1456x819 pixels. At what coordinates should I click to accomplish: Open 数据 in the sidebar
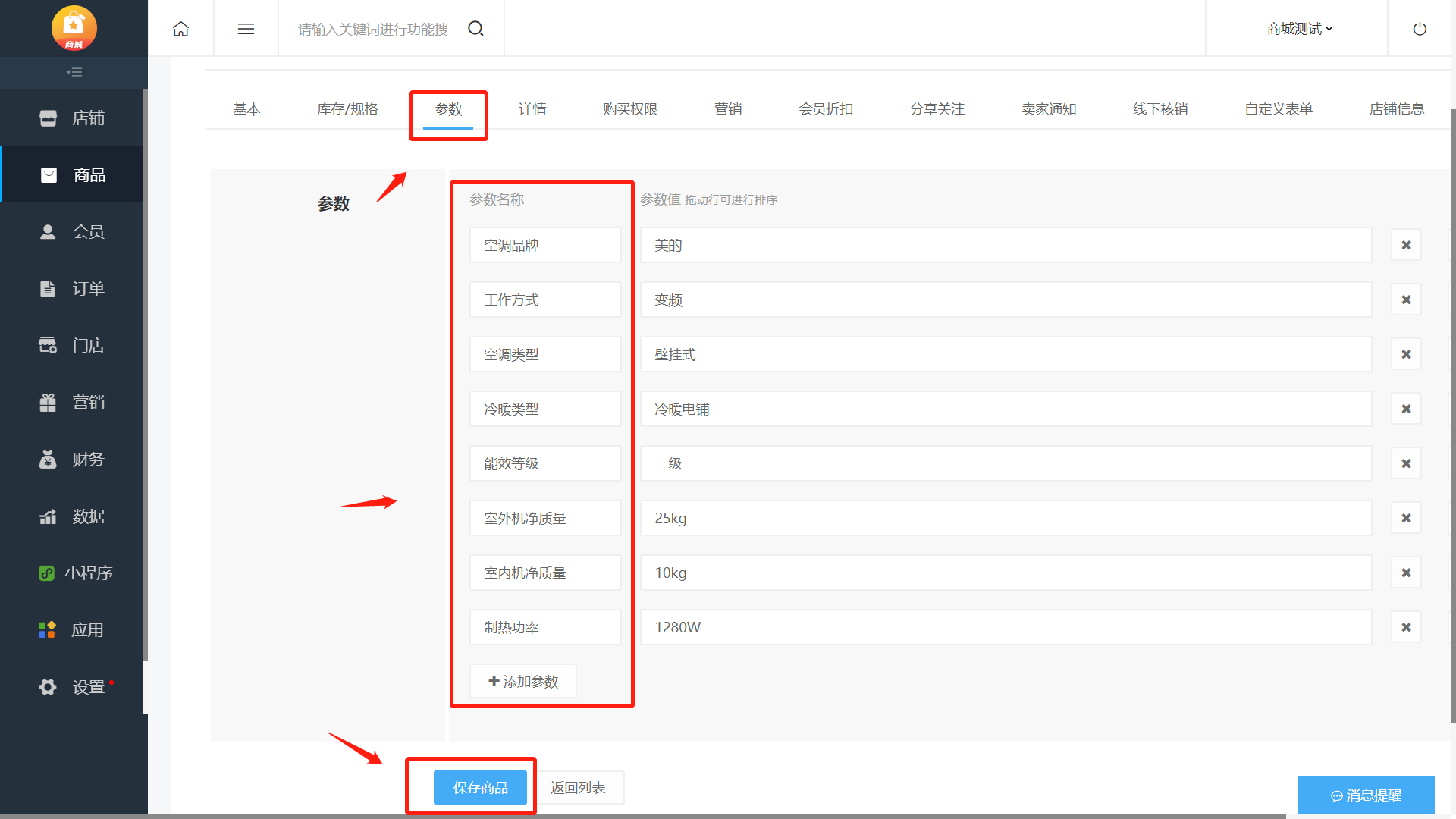coord(72,516)
